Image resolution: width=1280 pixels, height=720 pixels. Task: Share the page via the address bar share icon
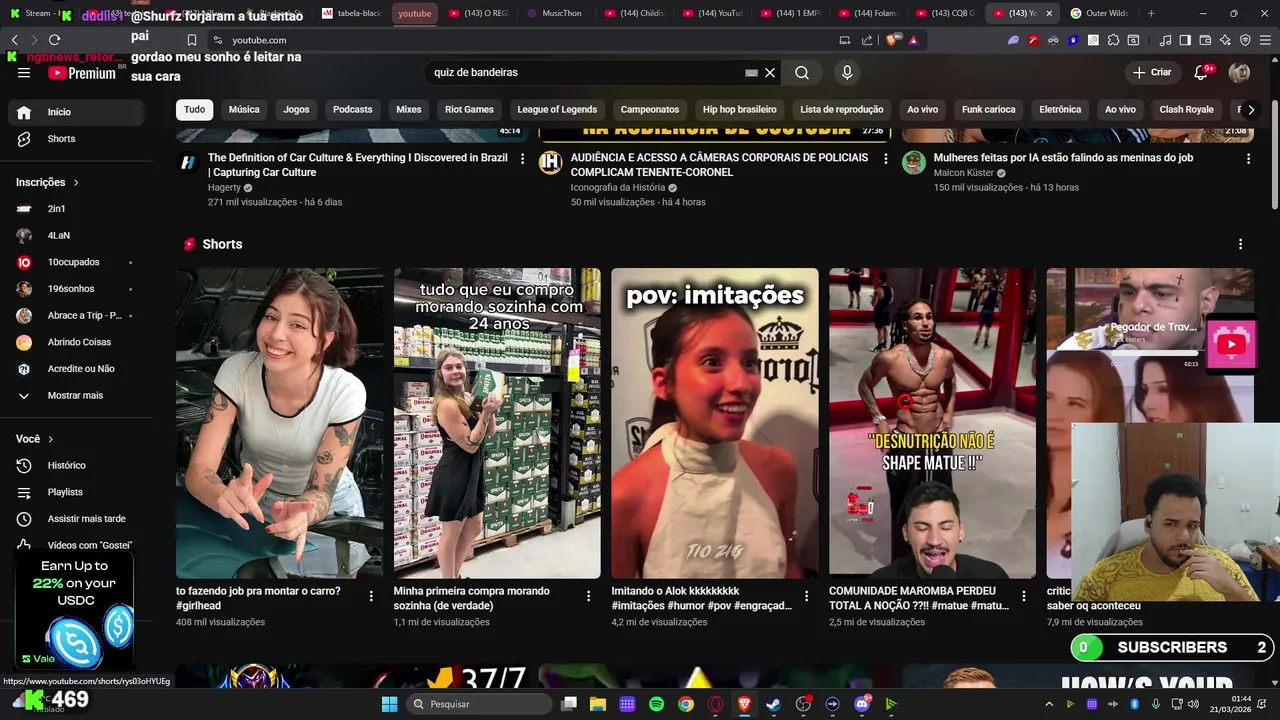[867, 40]
